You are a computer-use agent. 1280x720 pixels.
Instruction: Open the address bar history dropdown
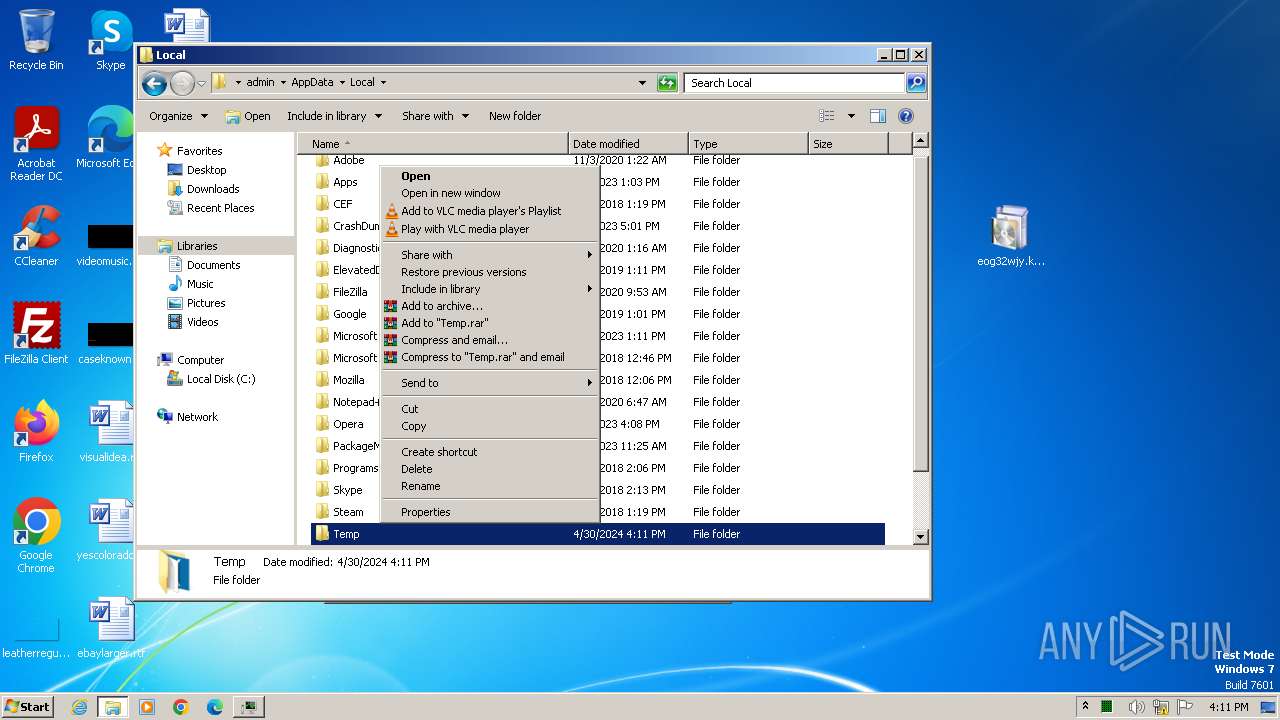point(642,83)
